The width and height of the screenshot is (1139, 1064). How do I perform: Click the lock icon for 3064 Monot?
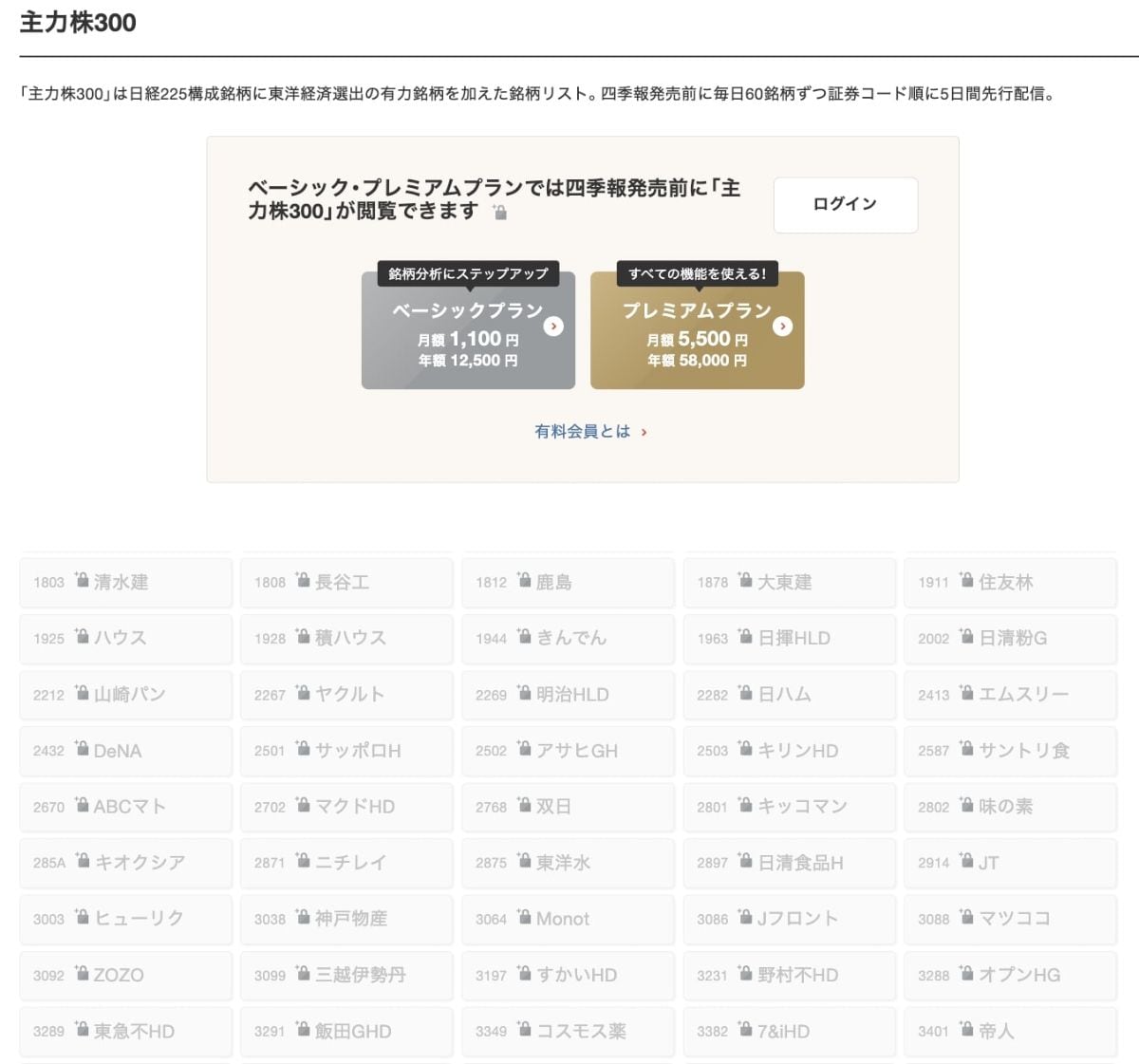point(524,916)
